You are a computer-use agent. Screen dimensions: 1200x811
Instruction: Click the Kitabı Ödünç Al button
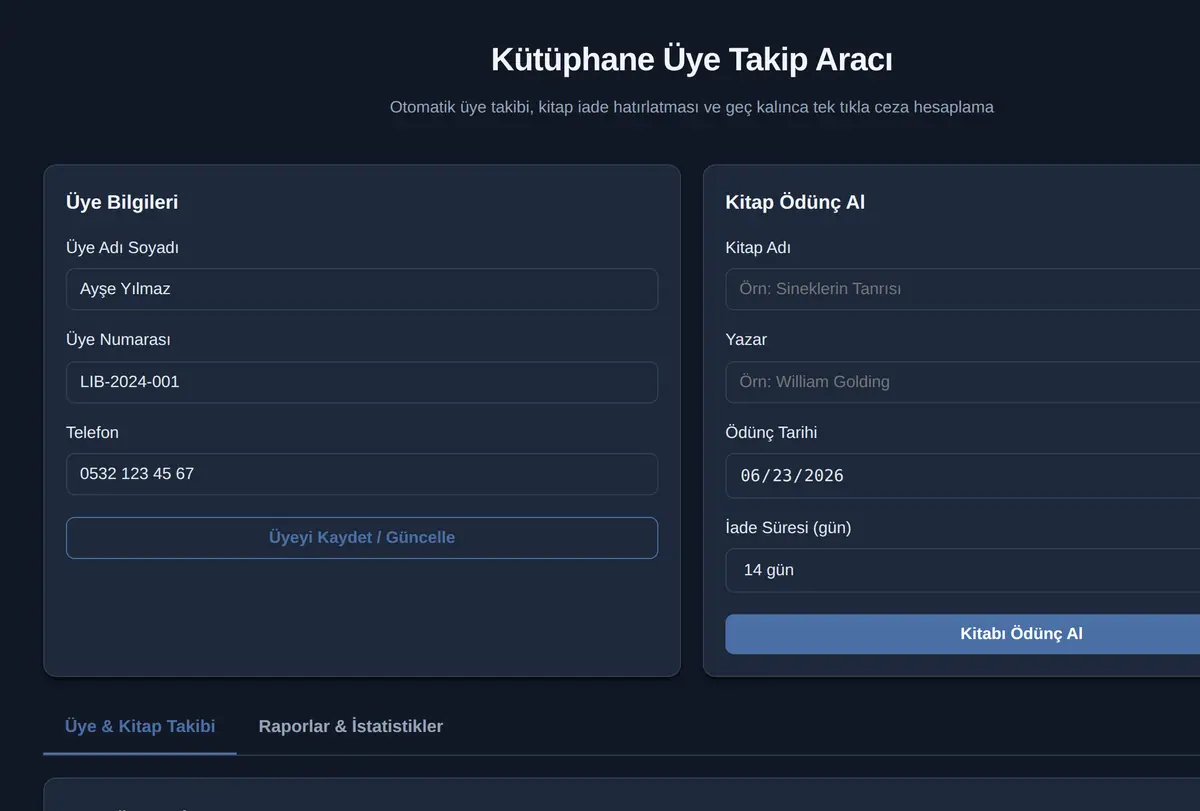962,634
